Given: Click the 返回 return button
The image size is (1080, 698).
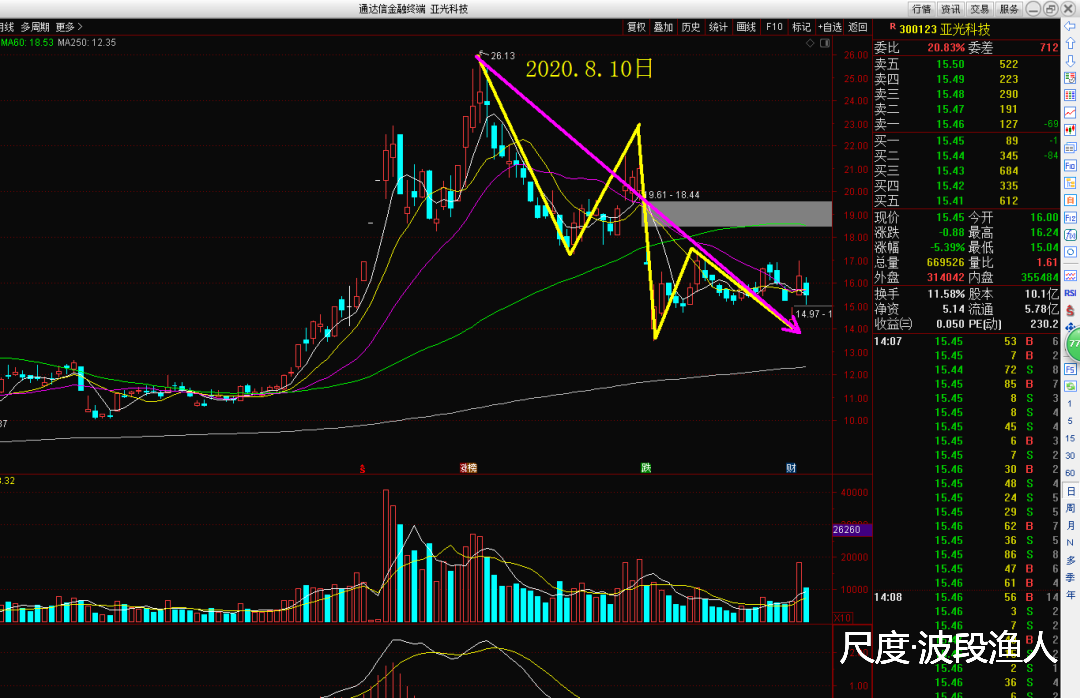Looking at the screenshot, I should pos(858,27).
